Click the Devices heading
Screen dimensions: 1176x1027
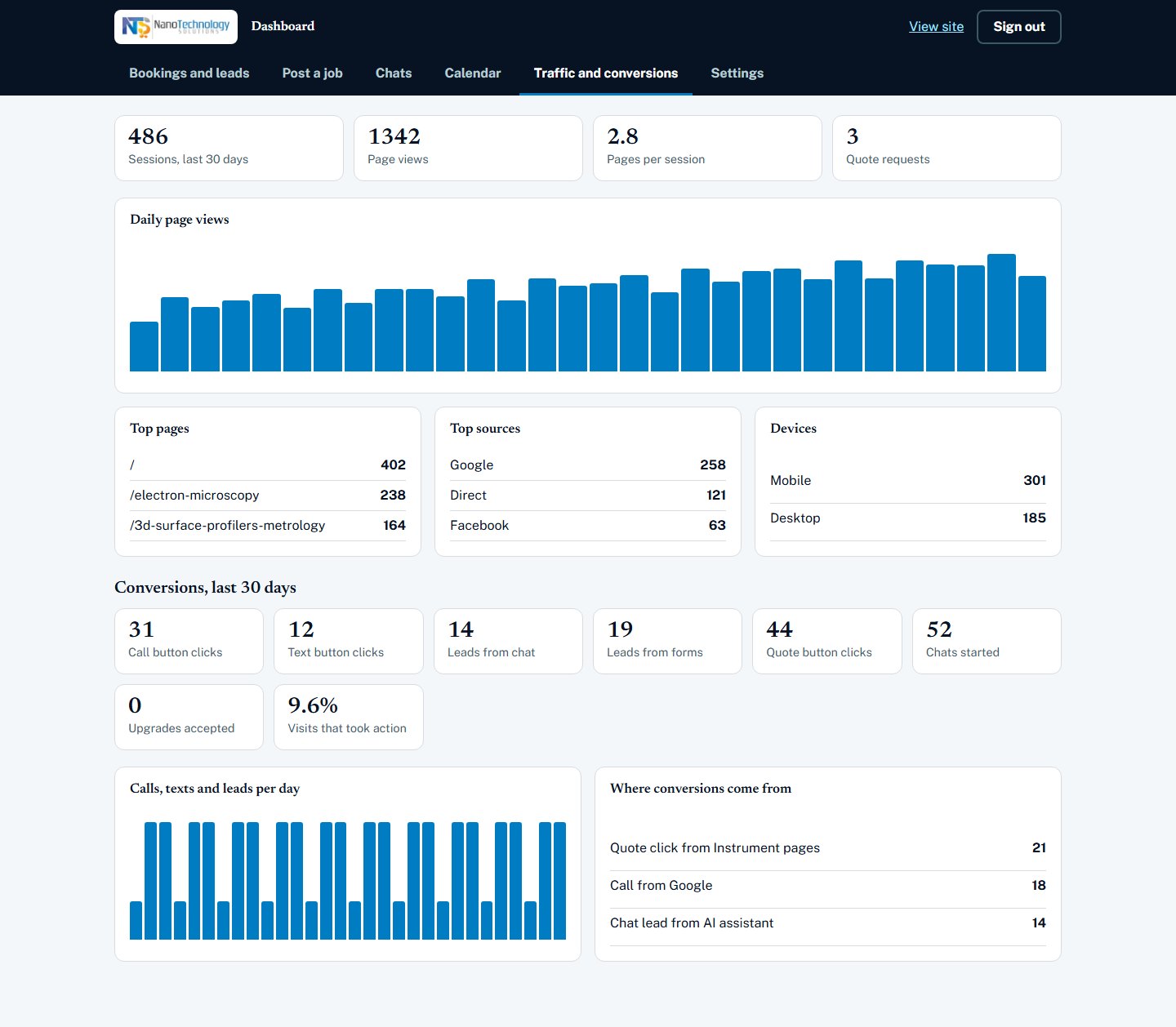[793, 429]
